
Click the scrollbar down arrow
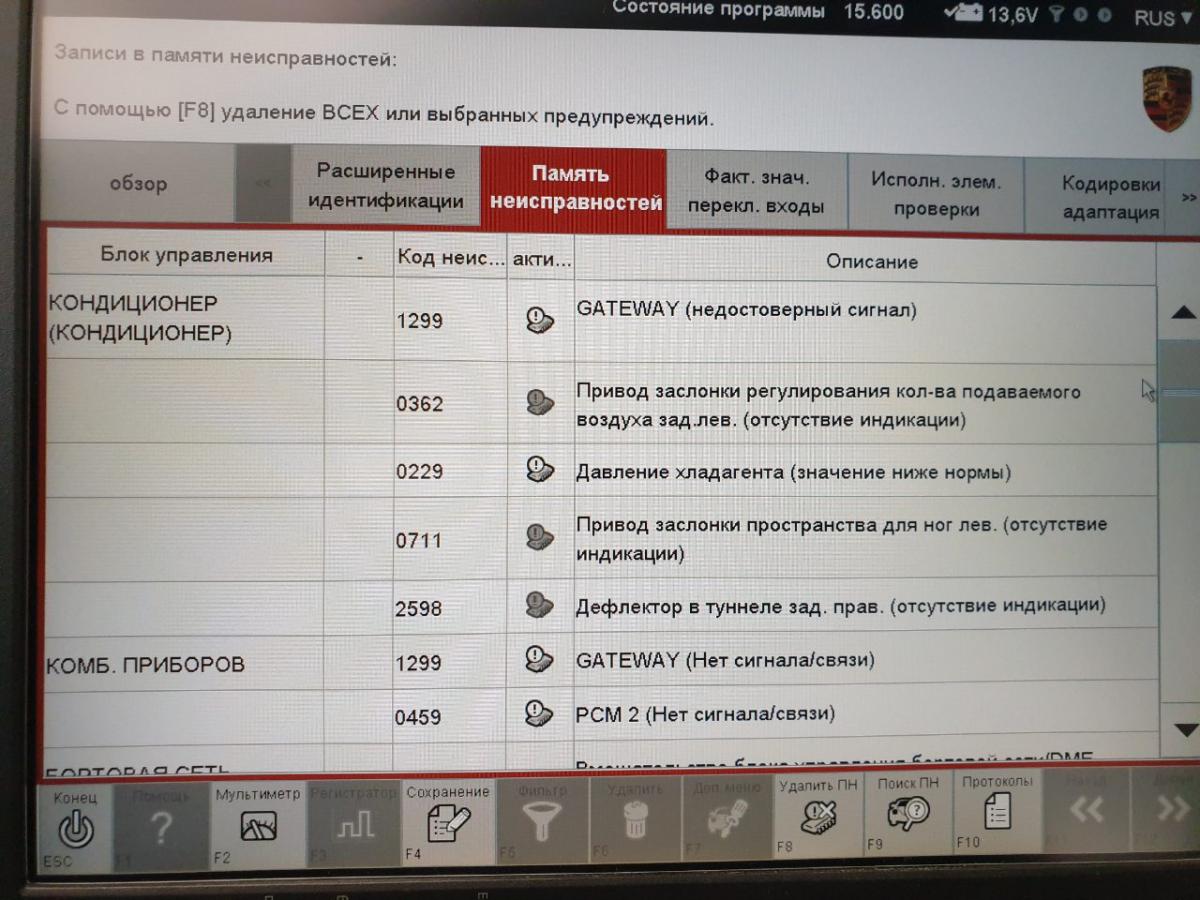pyautogui.click(x=1184, y=729)
